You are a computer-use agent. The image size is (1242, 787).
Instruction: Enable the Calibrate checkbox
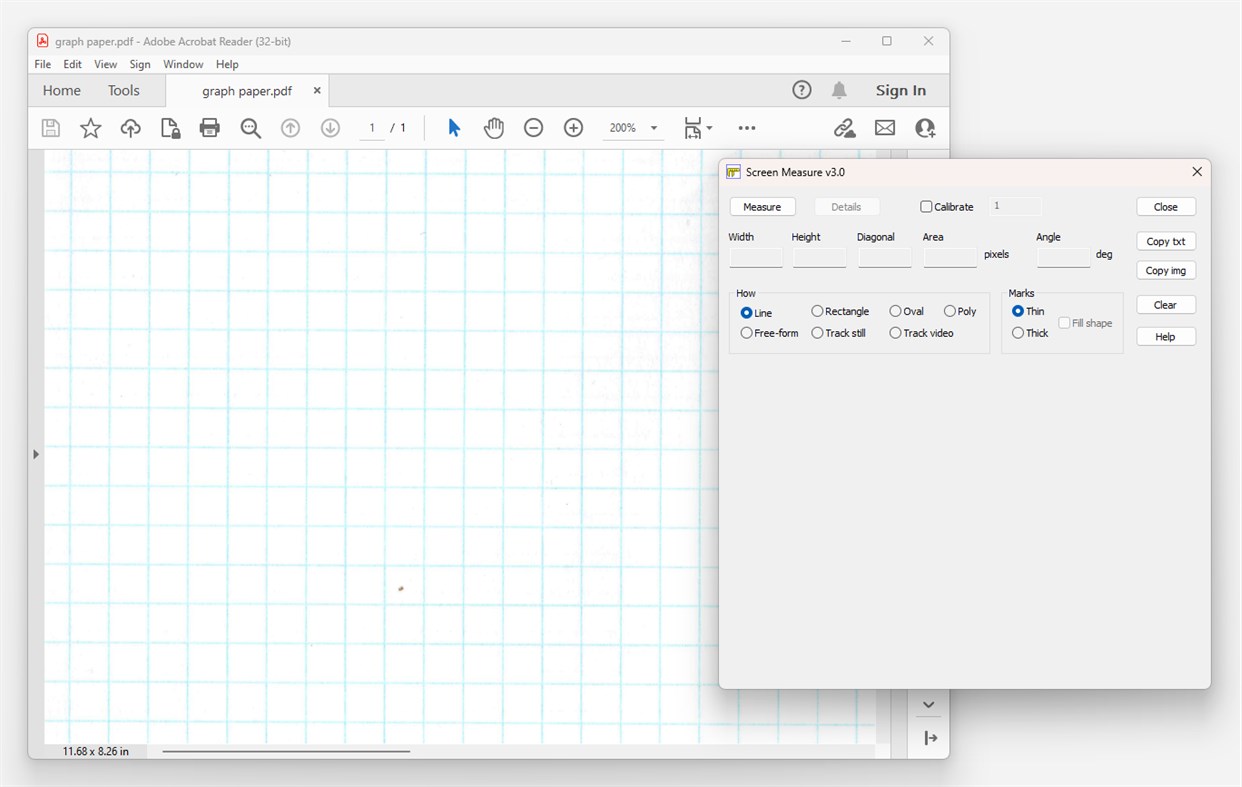click(x=925, y=206)
